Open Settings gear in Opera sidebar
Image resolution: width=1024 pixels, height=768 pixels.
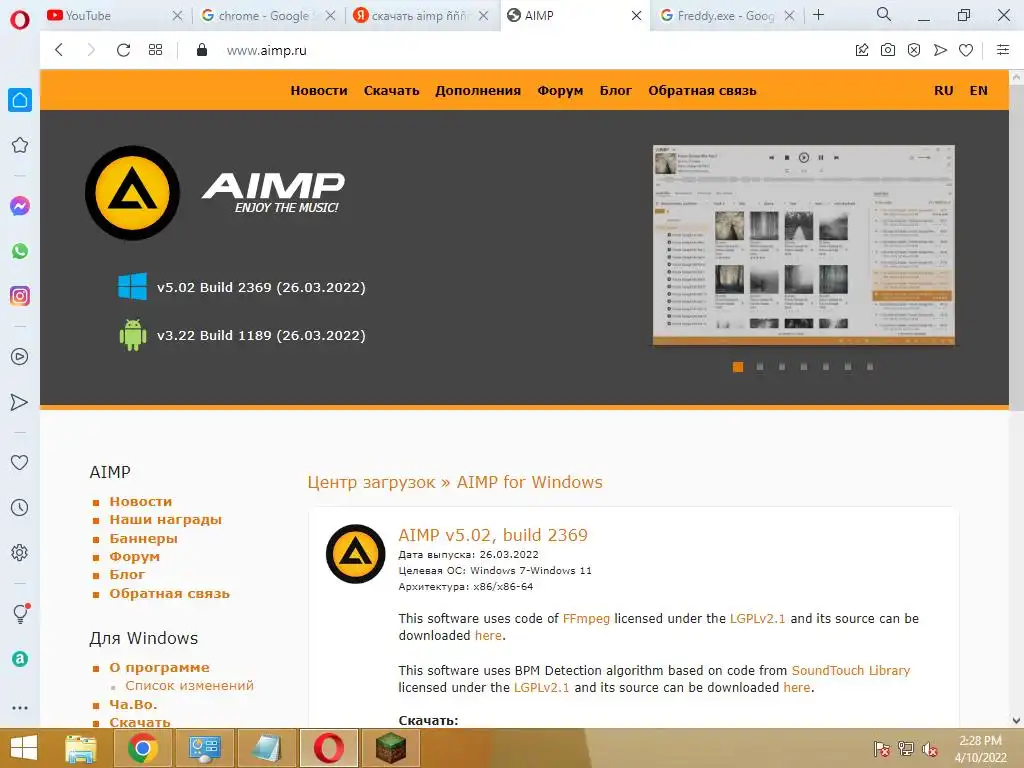[x=20, y=552]
